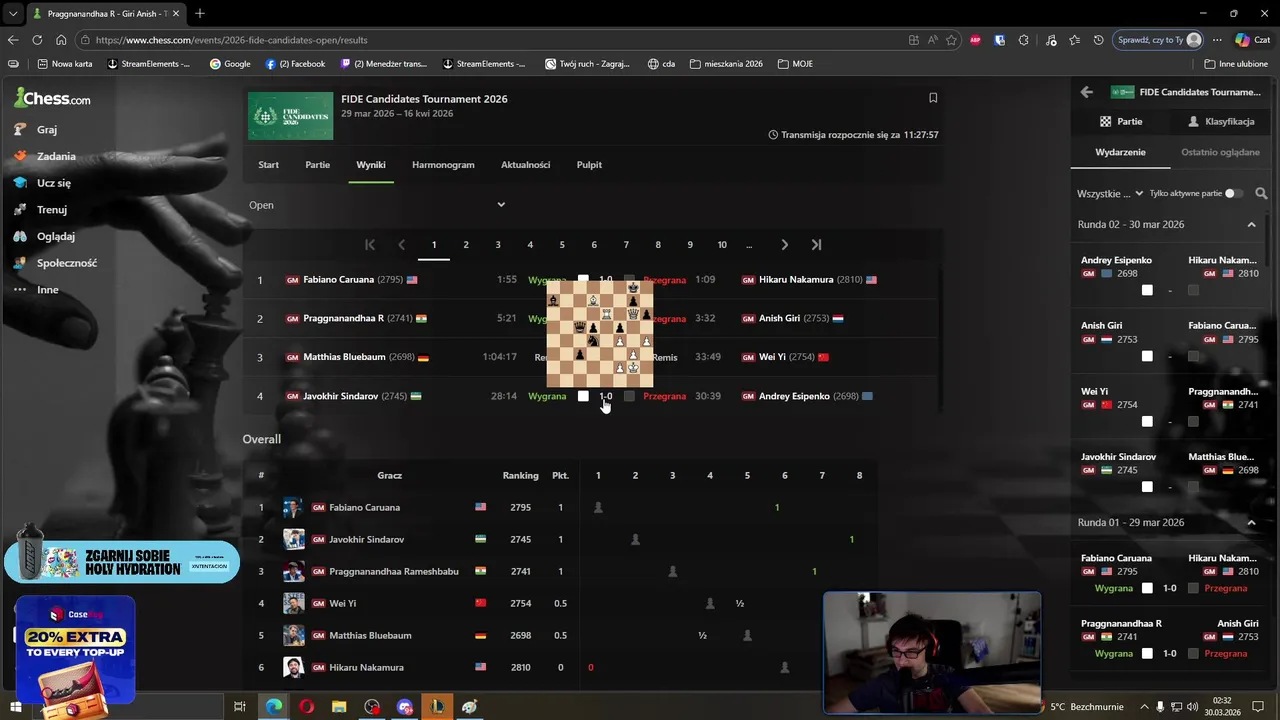The height and width of the screenshot is (720, 1280).
Task: Go to round page 2
Action: 465,245
